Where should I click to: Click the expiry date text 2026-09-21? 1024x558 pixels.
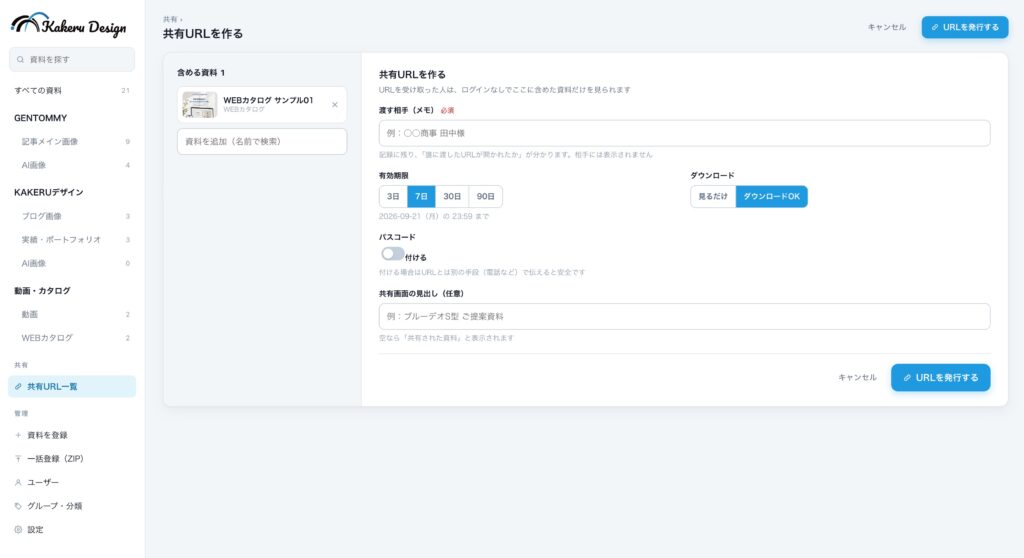[x=434, y=216]
